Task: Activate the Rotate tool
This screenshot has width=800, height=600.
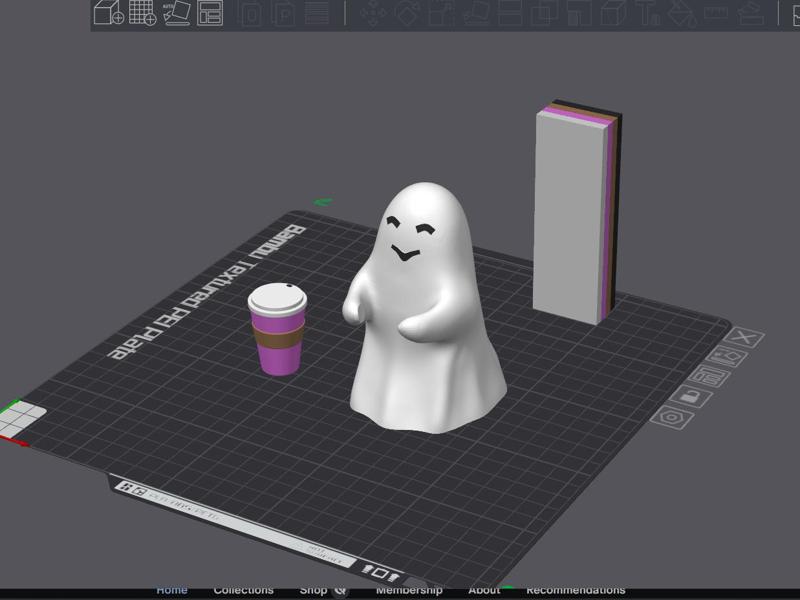Action: tap(406, 13)
